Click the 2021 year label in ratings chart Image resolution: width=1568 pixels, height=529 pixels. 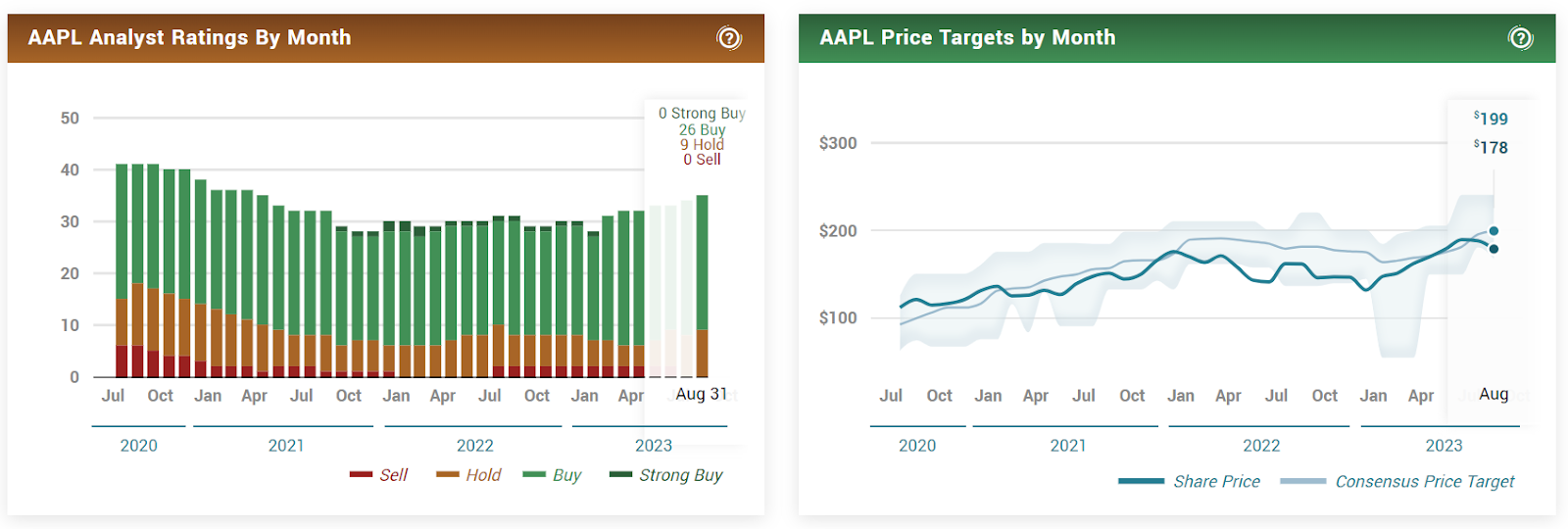(x=286, y=446)
